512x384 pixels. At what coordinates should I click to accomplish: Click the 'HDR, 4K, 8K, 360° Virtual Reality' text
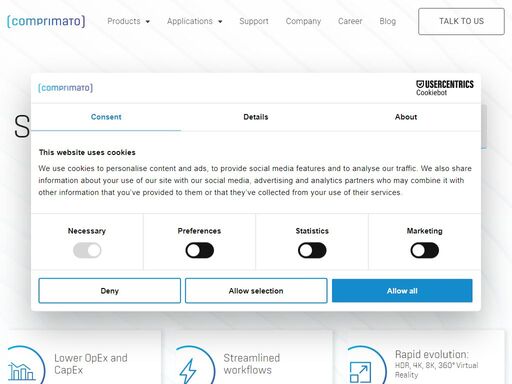click(436, 370)
